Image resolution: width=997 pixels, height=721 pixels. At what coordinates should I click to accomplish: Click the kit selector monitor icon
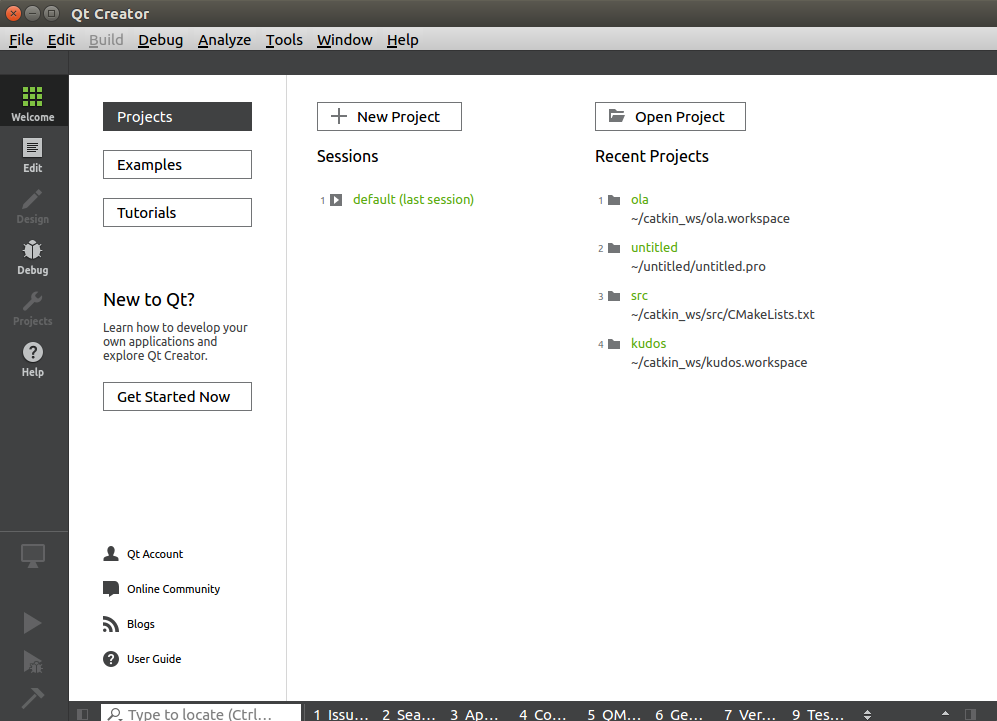pos(33,556)
